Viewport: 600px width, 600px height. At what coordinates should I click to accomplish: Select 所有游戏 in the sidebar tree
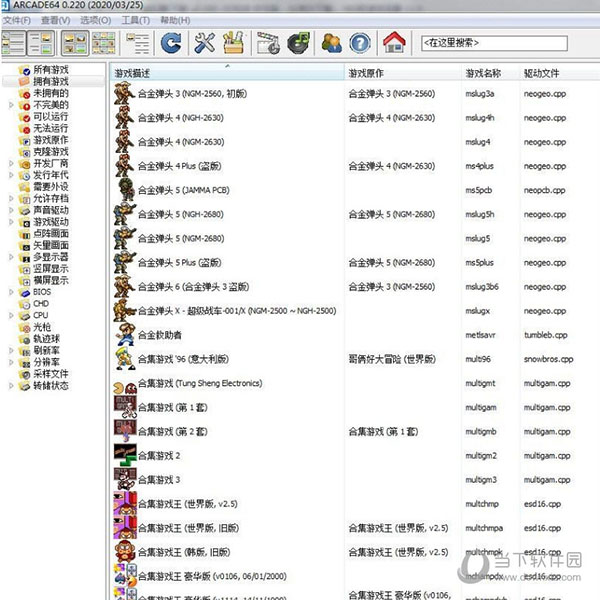click(50, 70)
